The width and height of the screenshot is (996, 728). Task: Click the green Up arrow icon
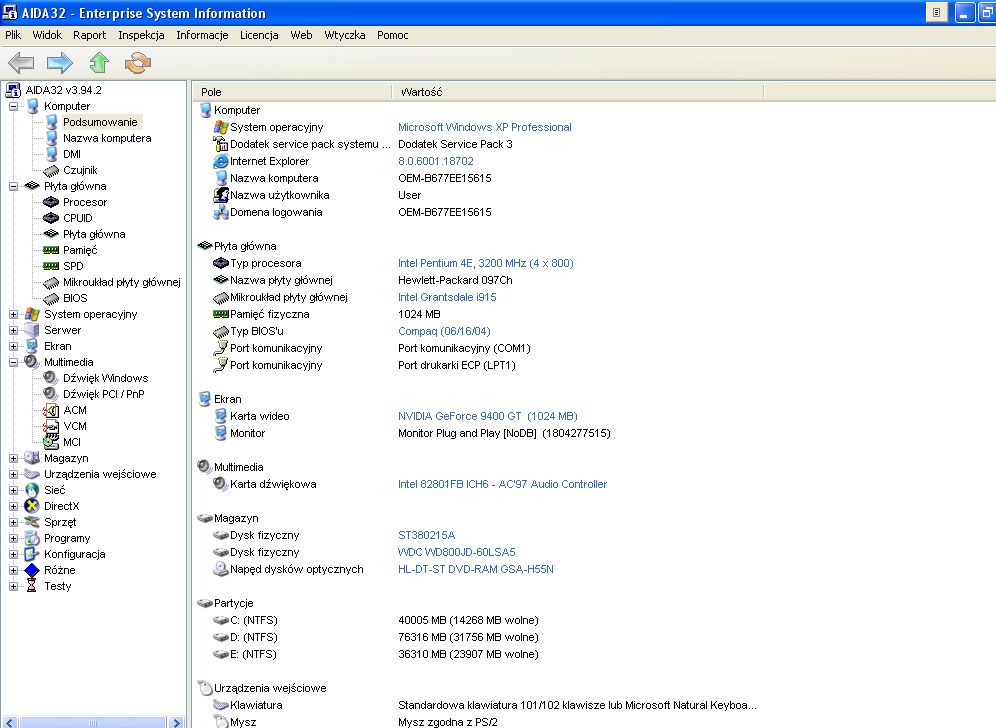(98, 63)
